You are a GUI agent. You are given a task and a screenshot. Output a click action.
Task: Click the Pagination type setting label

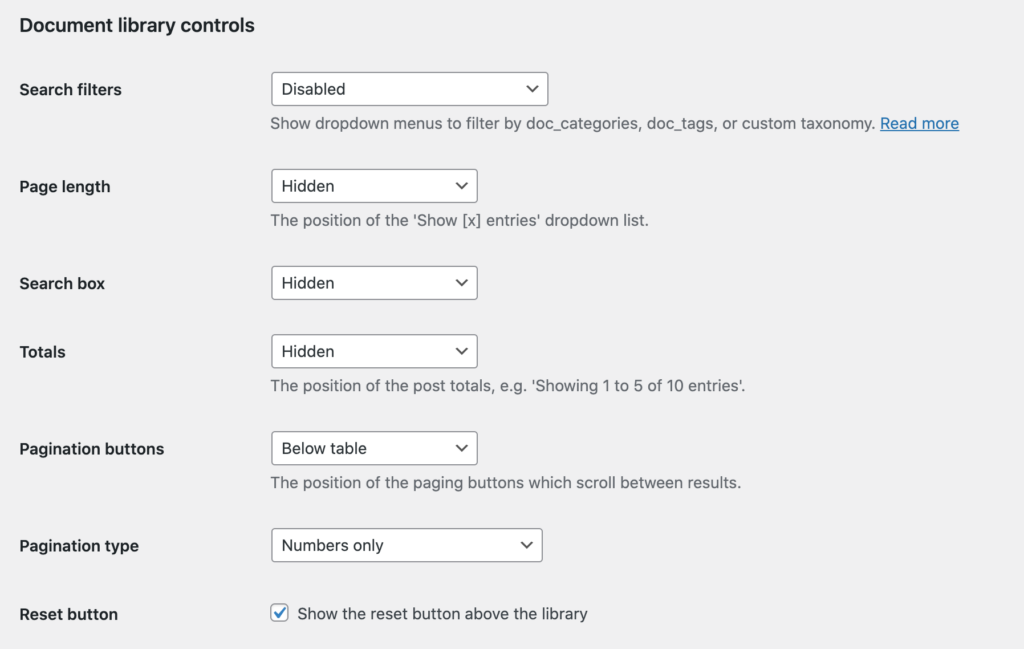point(79,546)
